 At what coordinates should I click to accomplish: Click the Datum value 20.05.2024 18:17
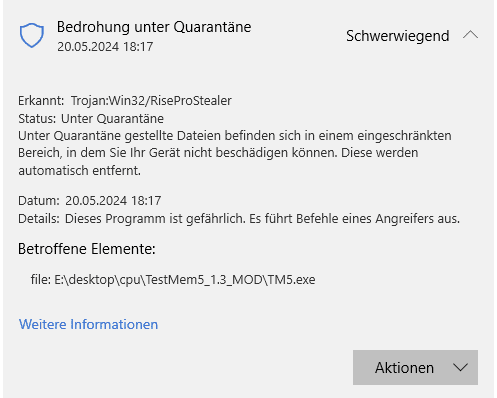(x=113, y=201)
